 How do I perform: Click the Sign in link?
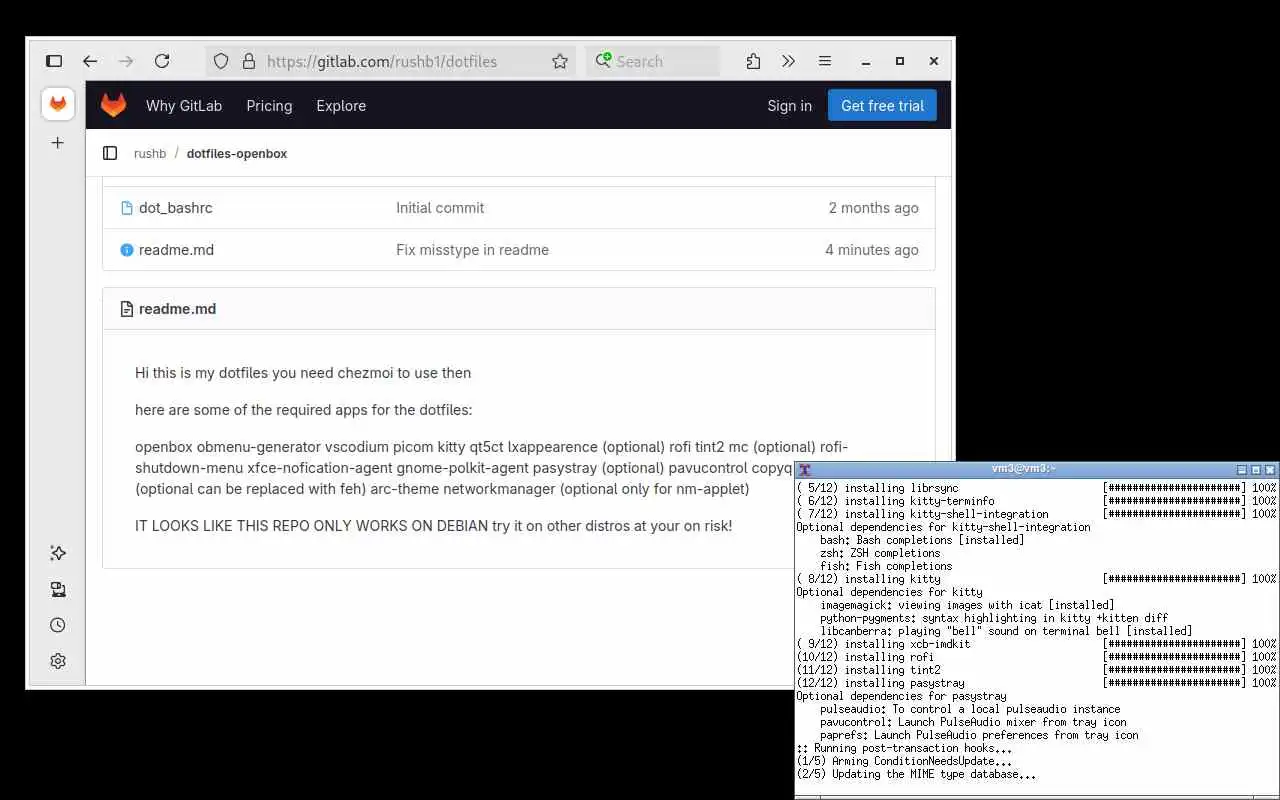(789, 106)
